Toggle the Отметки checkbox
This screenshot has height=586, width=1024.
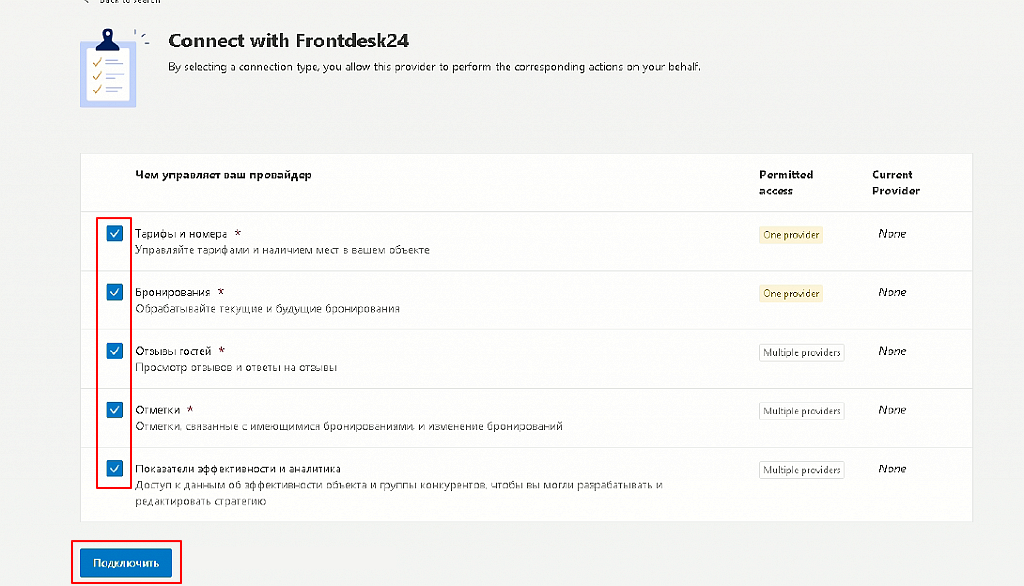[114, 410]
